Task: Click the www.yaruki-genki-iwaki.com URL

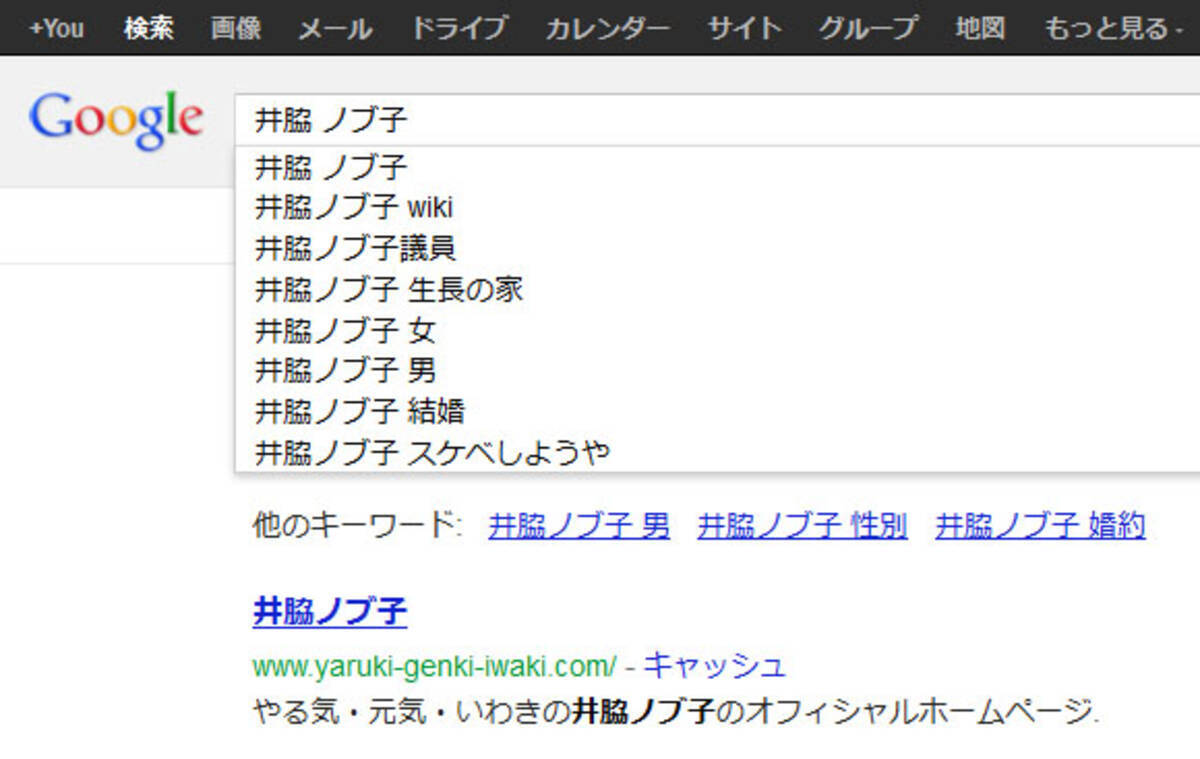Action: [x=435, y=665]
